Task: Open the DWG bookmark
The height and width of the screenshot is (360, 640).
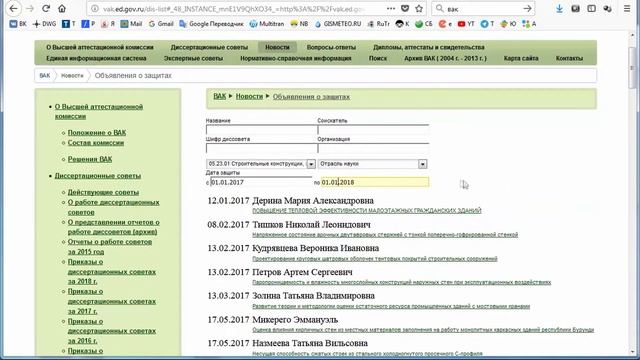Action: click(x=44, y=24)
